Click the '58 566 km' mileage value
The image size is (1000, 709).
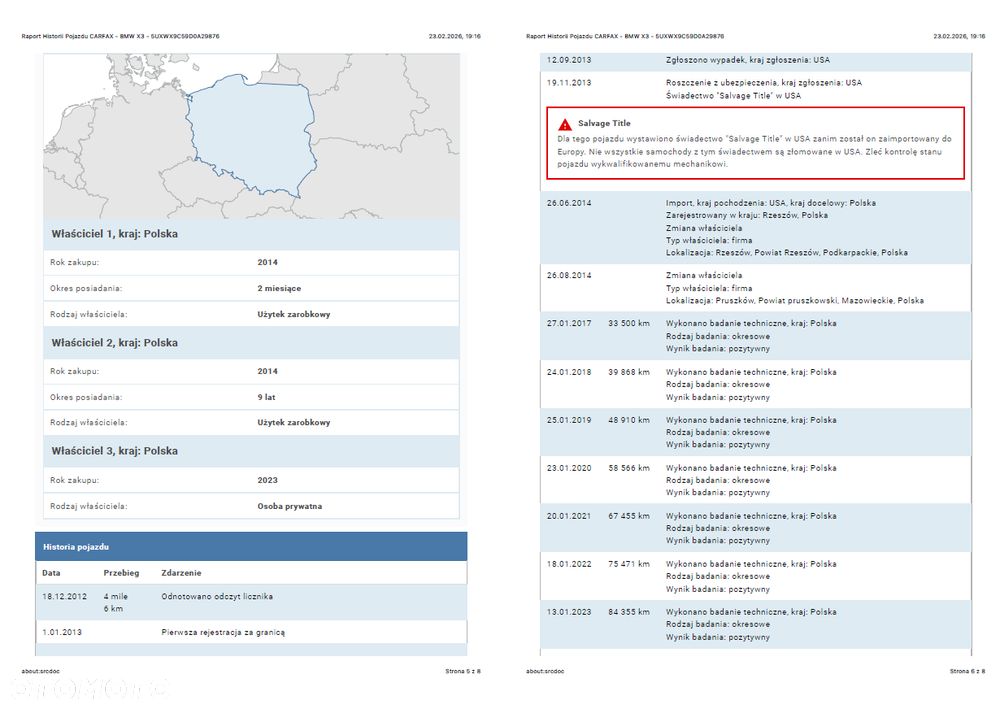pos(629,468)
